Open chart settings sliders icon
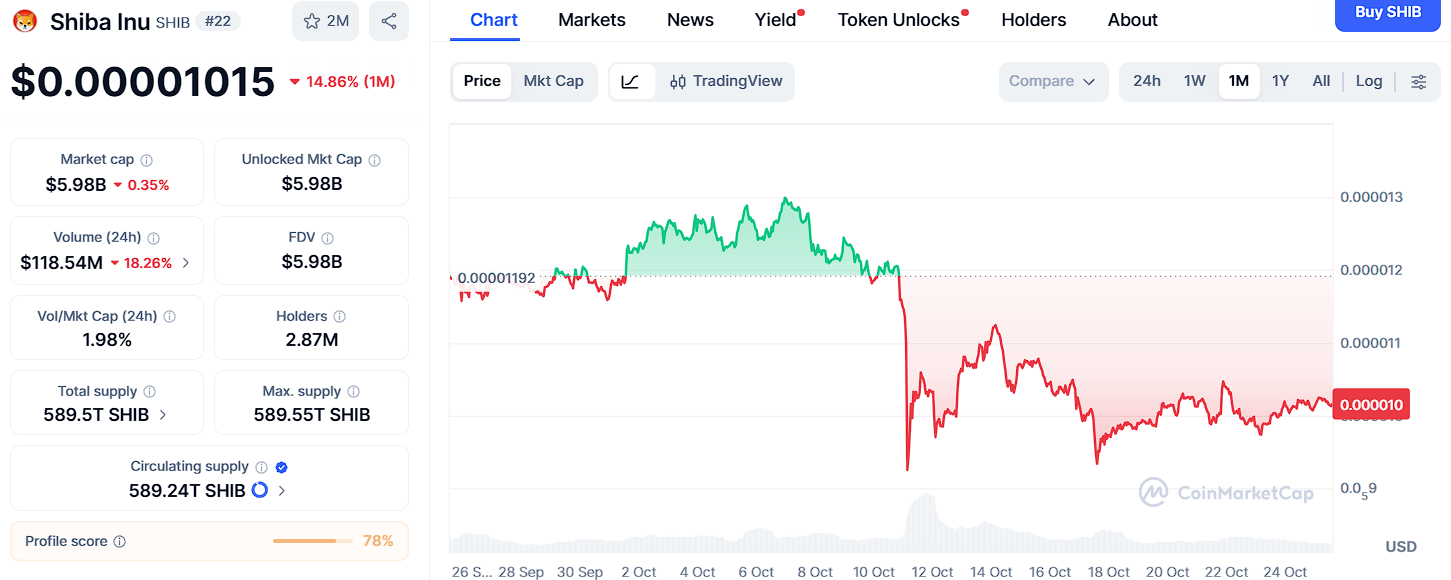1451x580 pixels. tap(1418, 81)
